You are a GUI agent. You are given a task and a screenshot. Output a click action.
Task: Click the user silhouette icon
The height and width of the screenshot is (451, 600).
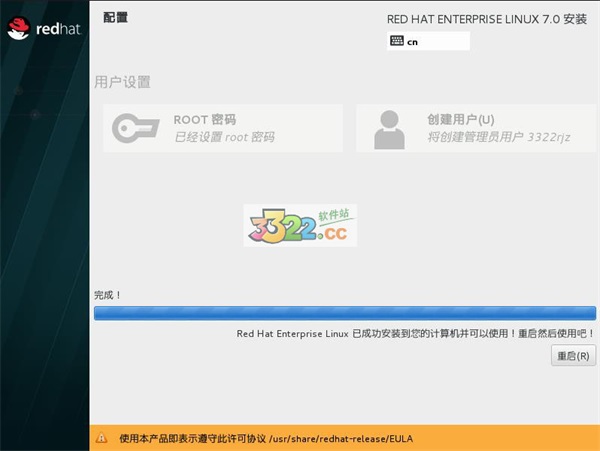click(389, 130)
